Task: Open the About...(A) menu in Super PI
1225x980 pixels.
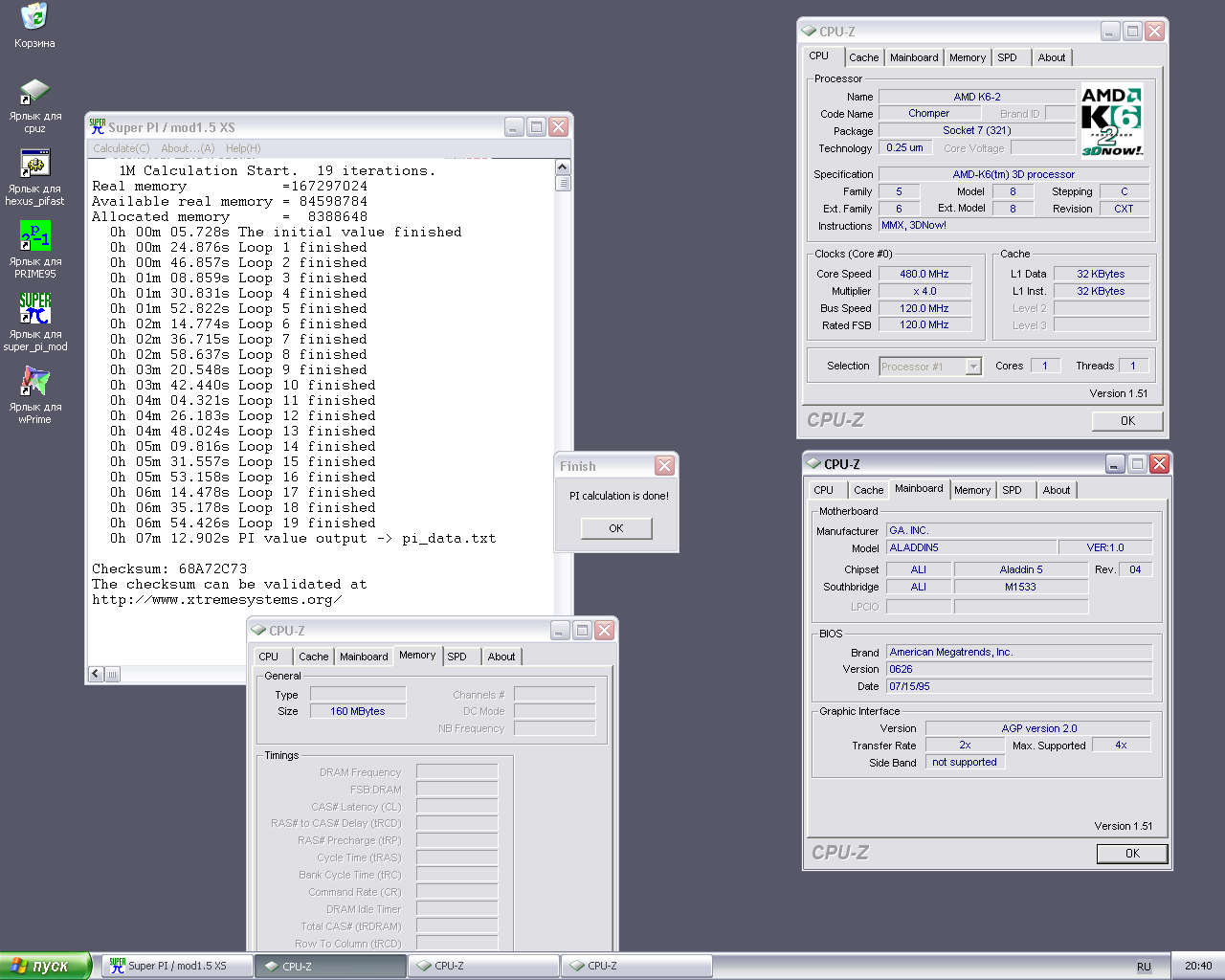Action: point(188,148)
